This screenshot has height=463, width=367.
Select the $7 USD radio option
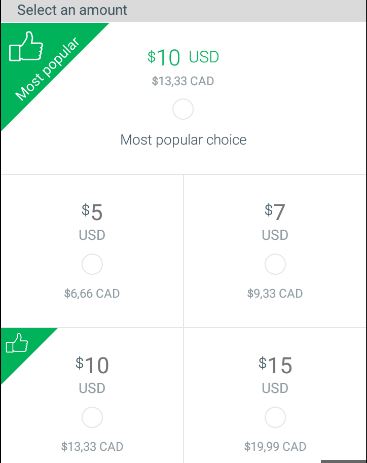click(275, 264)
